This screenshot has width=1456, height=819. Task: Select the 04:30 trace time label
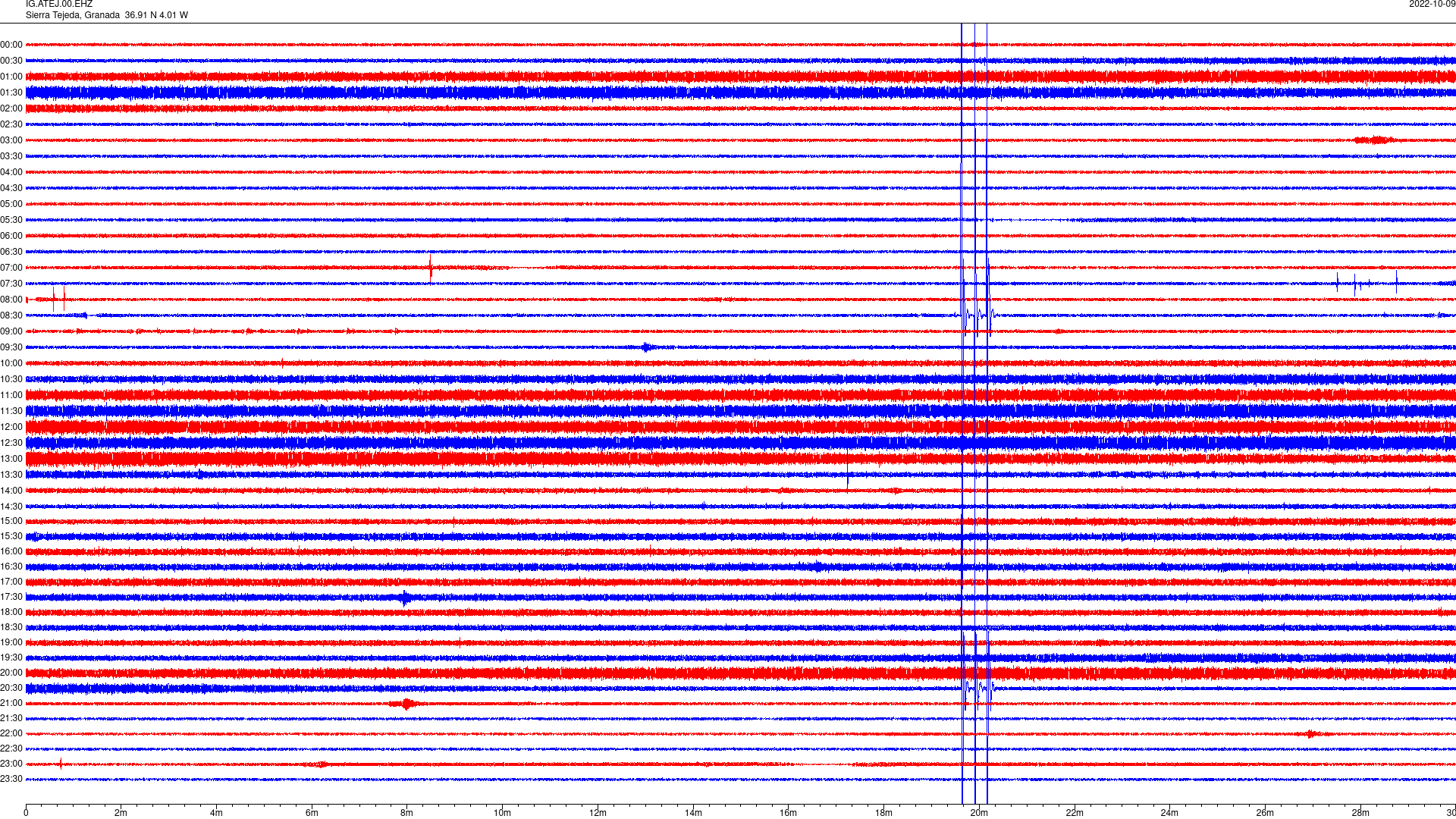tap(11, 188)
